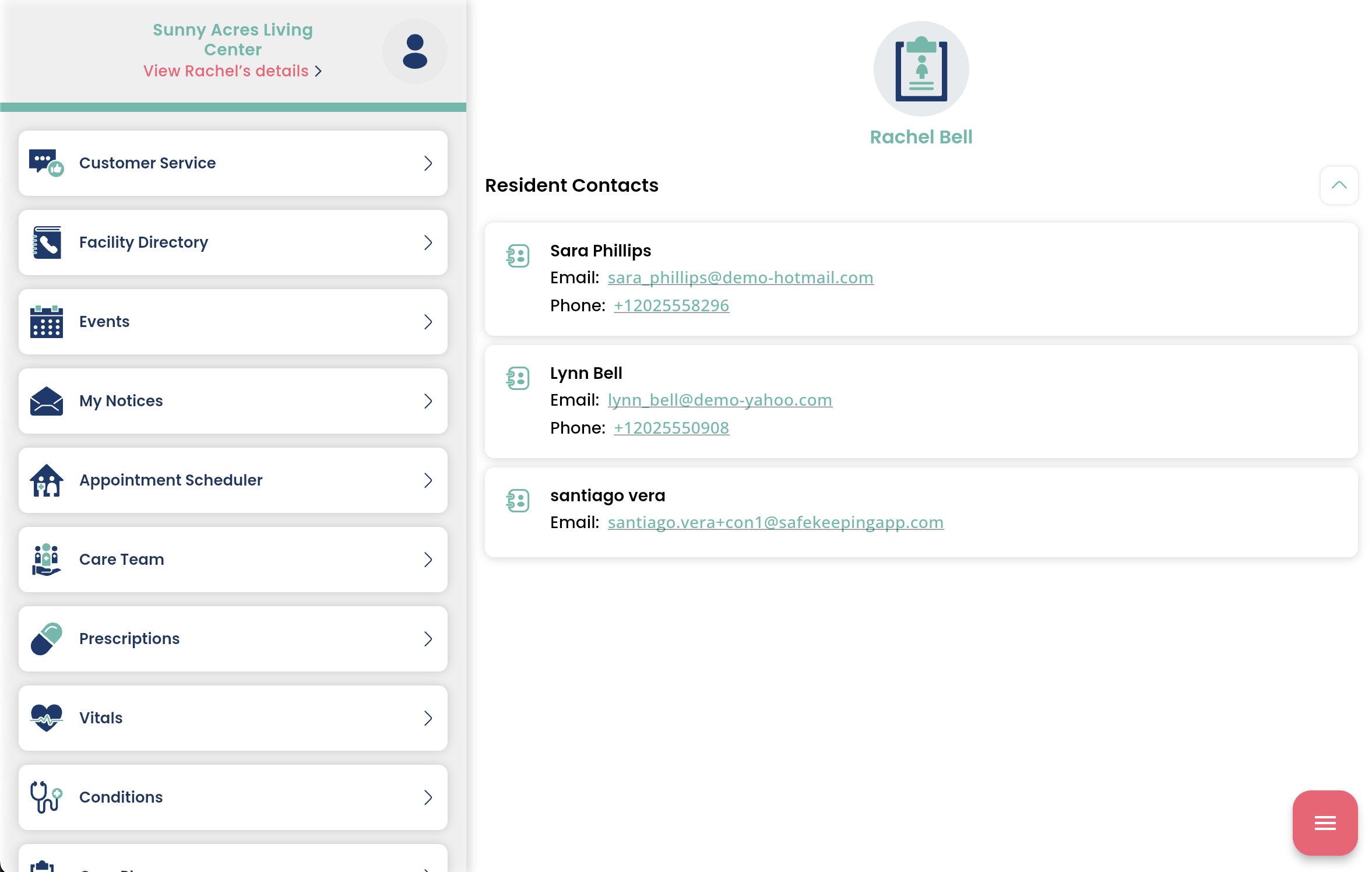Click the Events calendar icon

(47, 322)
